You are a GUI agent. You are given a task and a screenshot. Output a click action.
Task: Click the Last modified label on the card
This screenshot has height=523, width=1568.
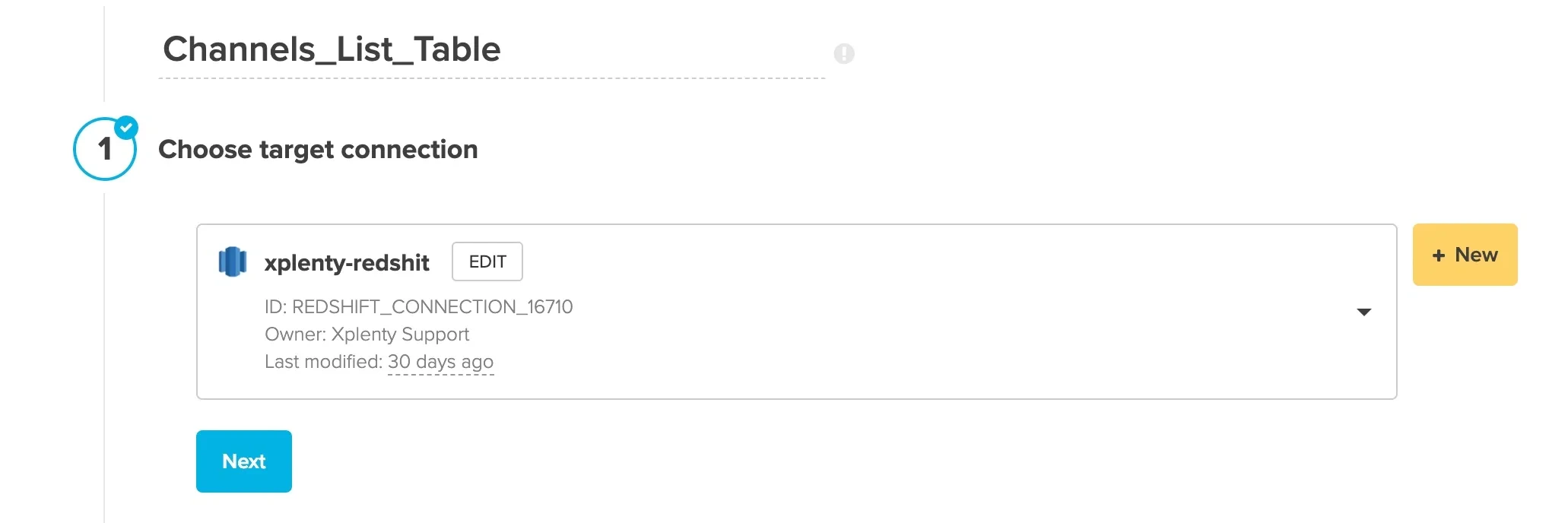(322, 362)
